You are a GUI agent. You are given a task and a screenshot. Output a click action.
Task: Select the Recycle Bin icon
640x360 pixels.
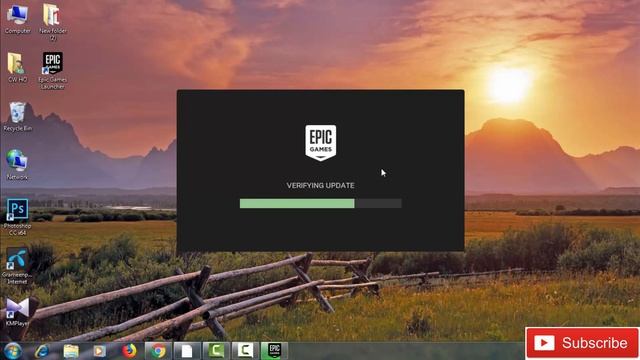[17, 117]
